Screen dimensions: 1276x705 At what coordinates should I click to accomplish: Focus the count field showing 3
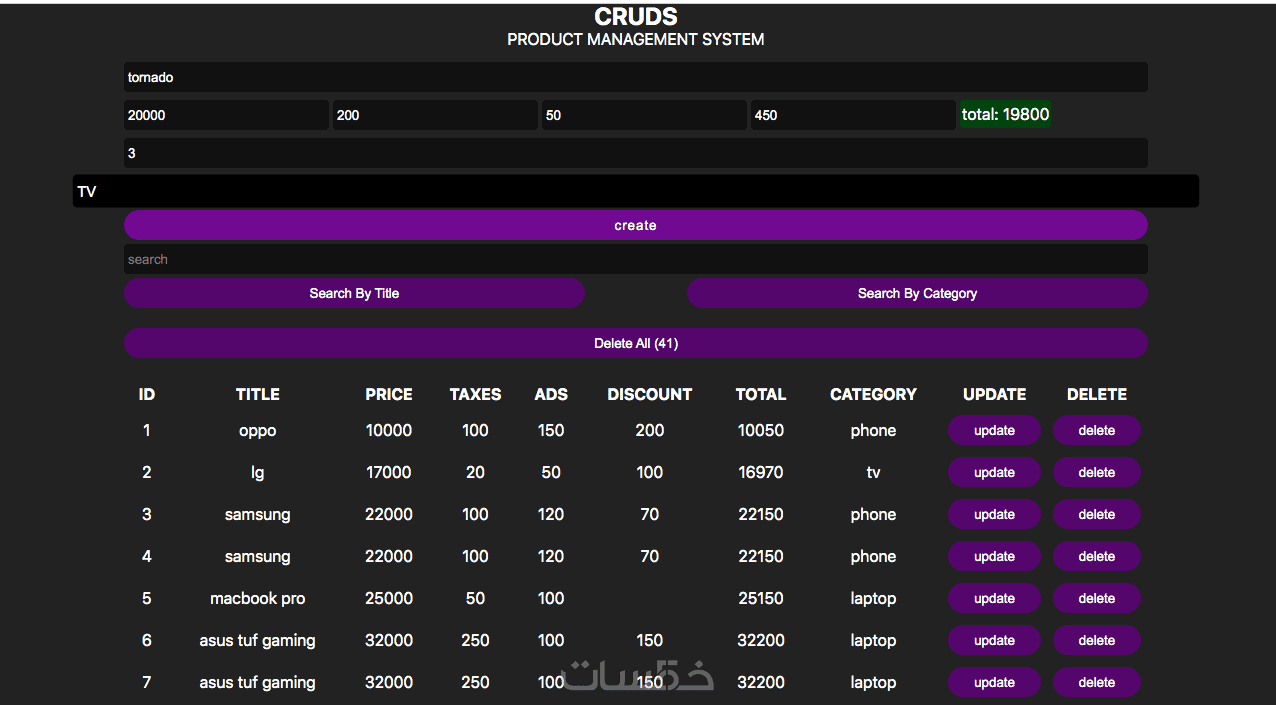pyautogui.click(x=635, y=153)
